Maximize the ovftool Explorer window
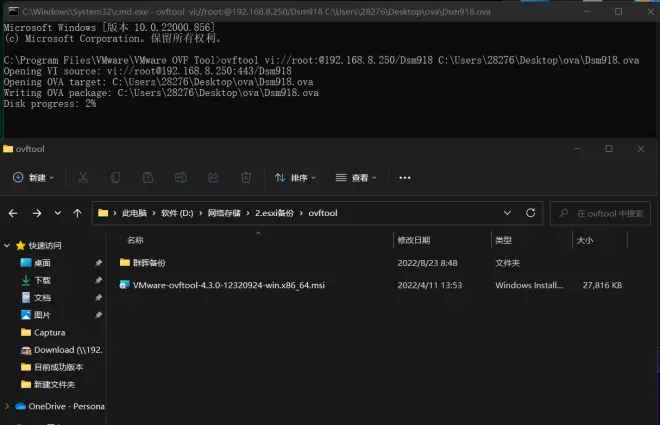This screenshot has width=660, height=425. point(609,149)
